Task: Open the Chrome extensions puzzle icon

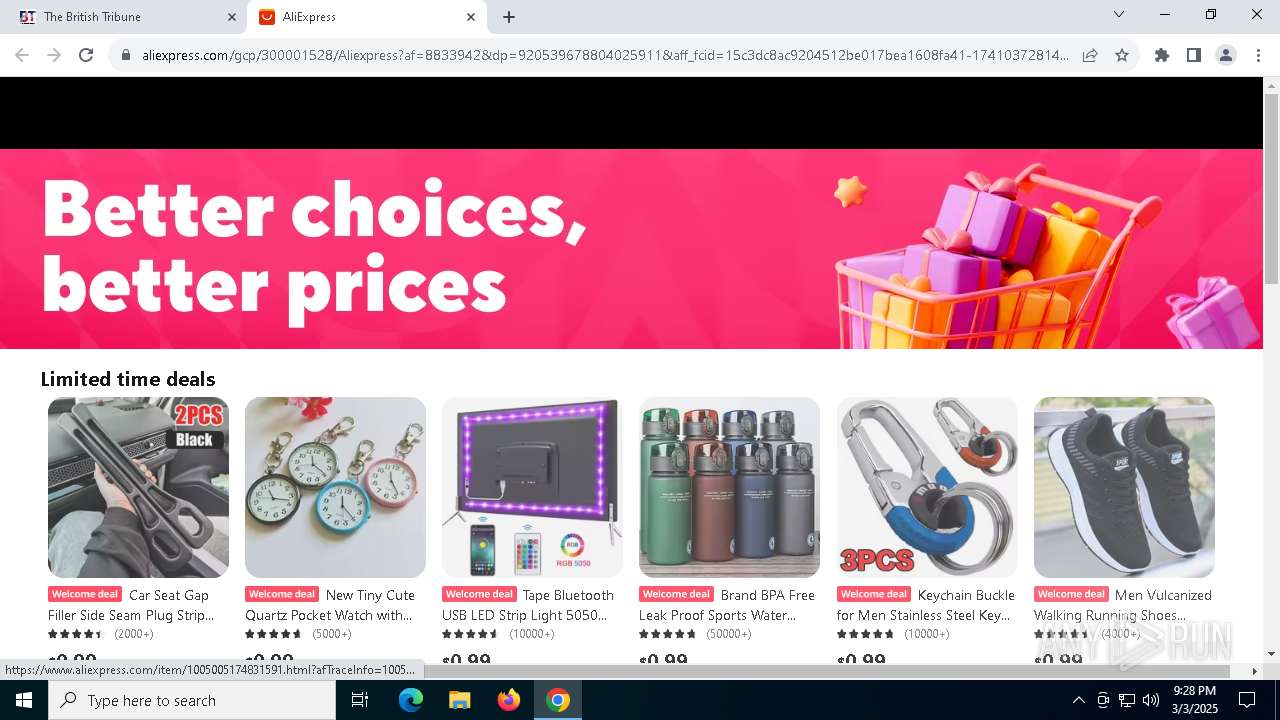Action: [x=1162, y=55]
